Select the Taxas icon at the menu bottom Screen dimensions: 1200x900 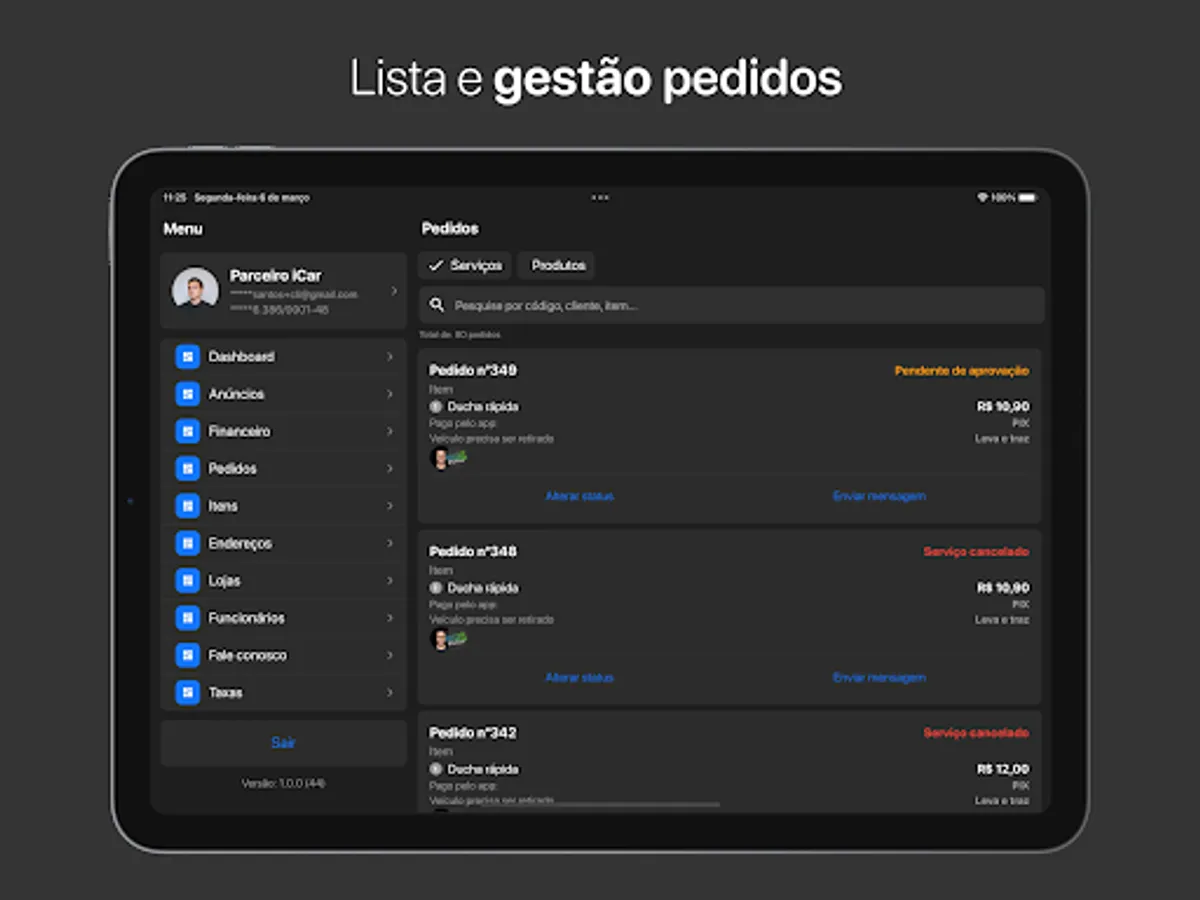pyautogui.click(x=187, y=692)
